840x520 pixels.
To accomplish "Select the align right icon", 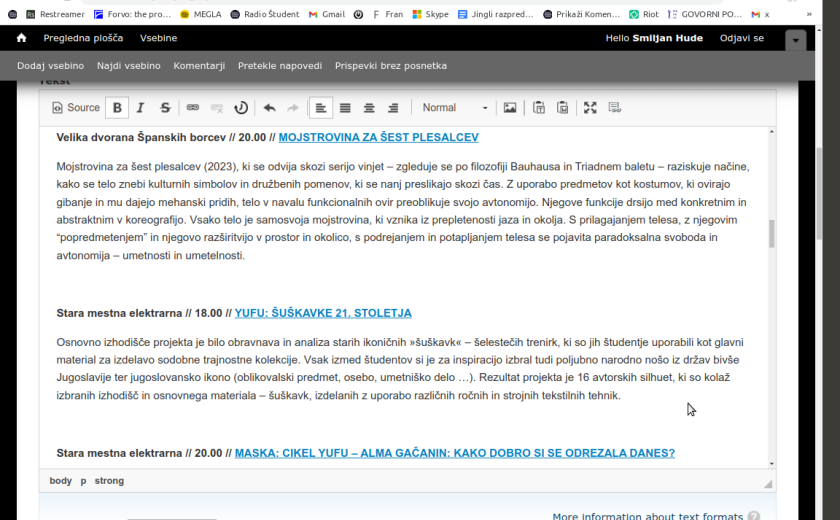I will pyautogui.click(x=393, y=108).
